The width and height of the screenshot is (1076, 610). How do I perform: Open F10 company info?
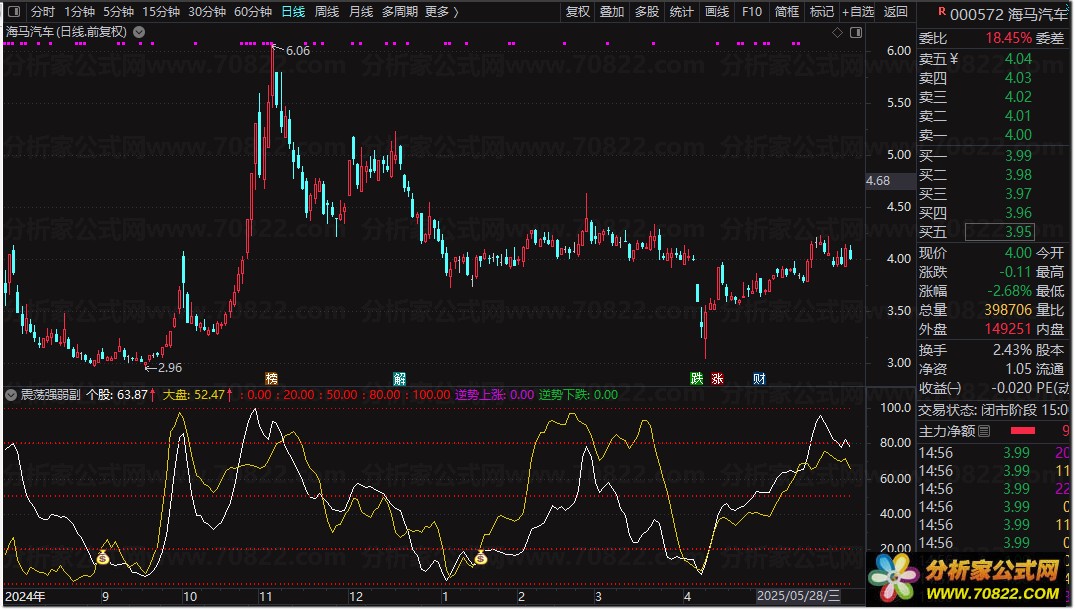pos(752,12)
